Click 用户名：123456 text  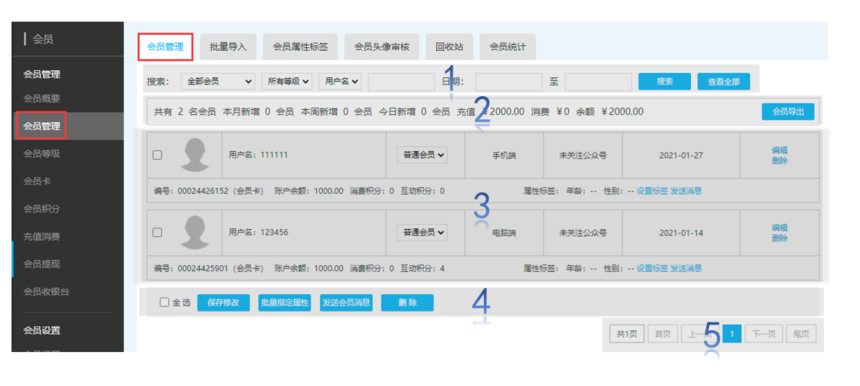click(x=258, y=232)
